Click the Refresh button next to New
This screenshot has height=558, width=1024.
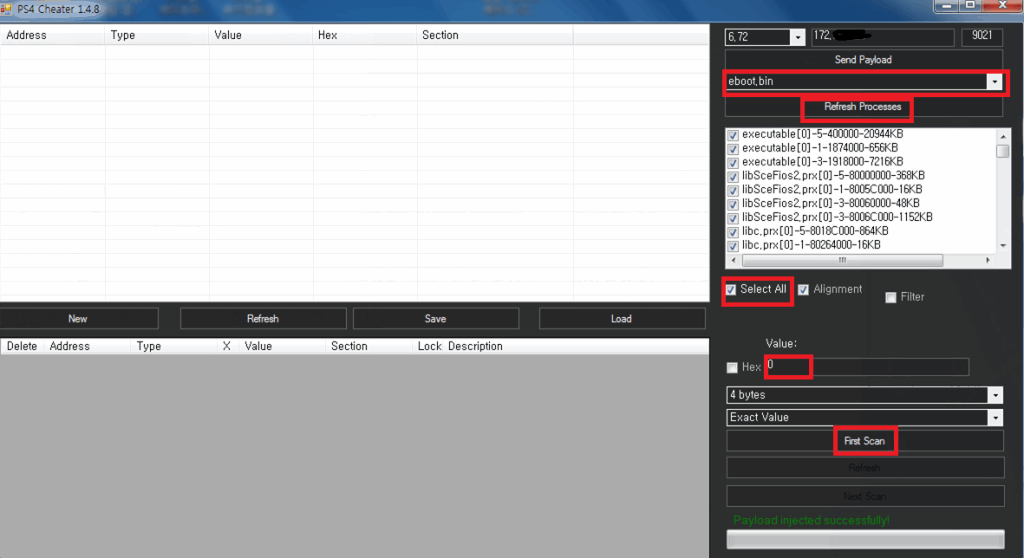point(263,319)
